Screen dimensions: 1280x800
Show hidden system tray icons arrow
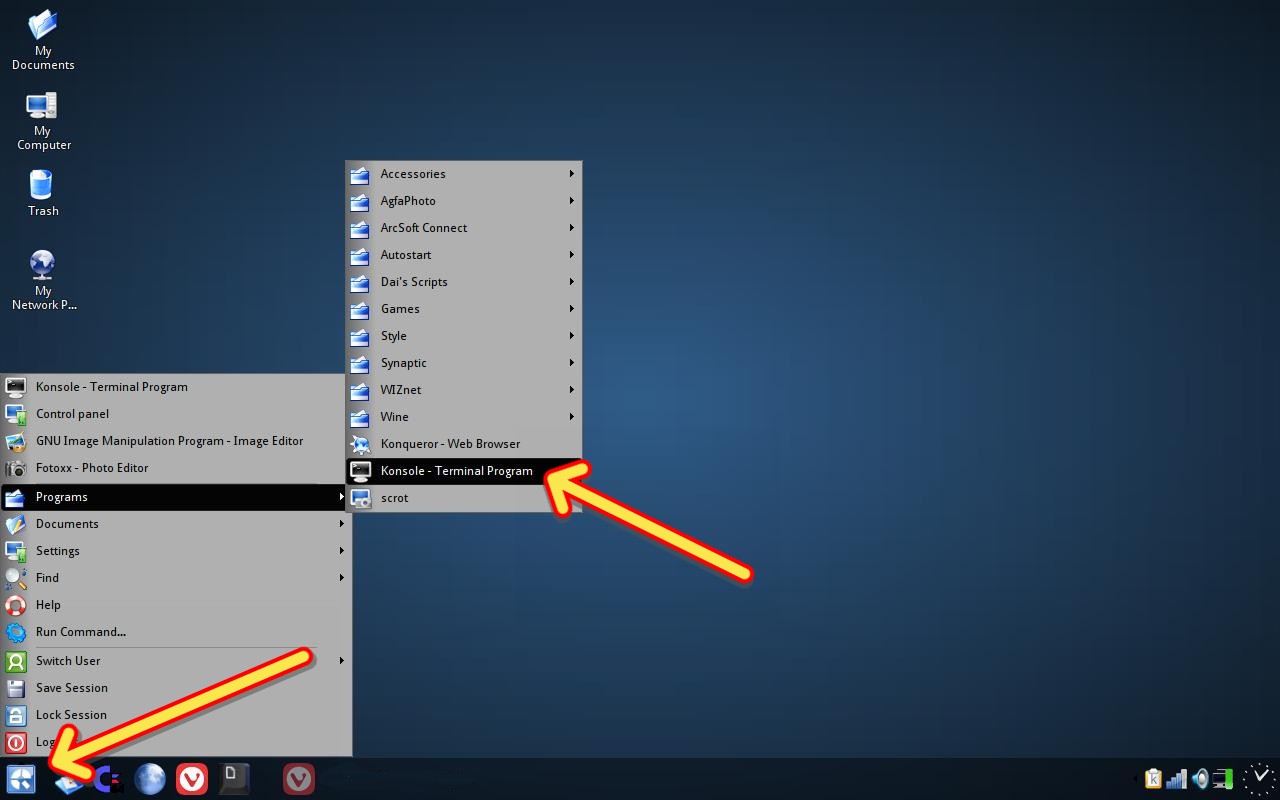point(1137,779)
